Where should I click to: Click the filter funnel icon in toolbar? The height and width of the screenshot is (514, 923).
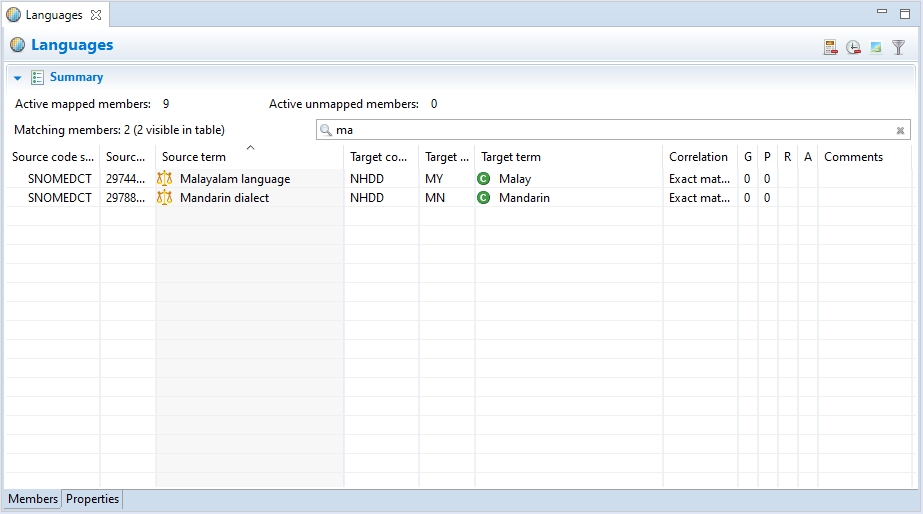(898, 47)
